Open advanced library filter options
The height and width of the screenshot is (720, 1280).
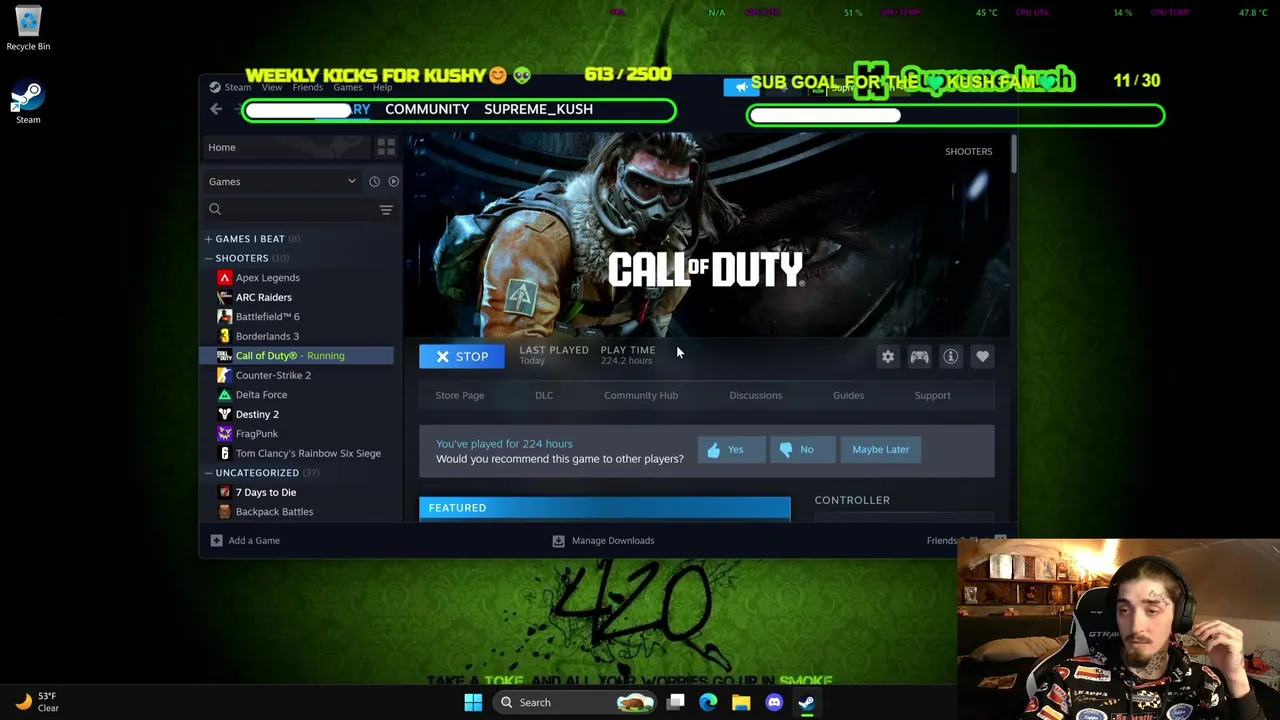pos(386,209)
